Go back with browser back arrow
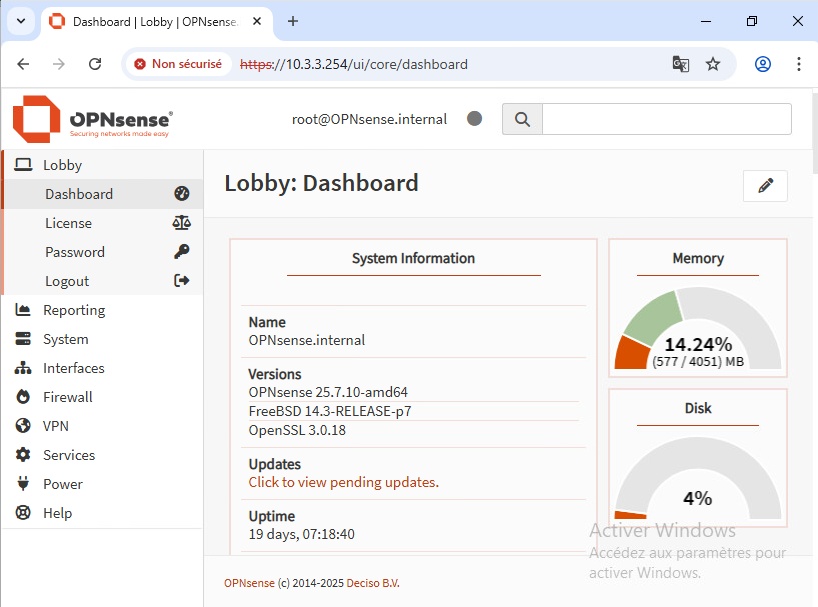 point(23,64)
